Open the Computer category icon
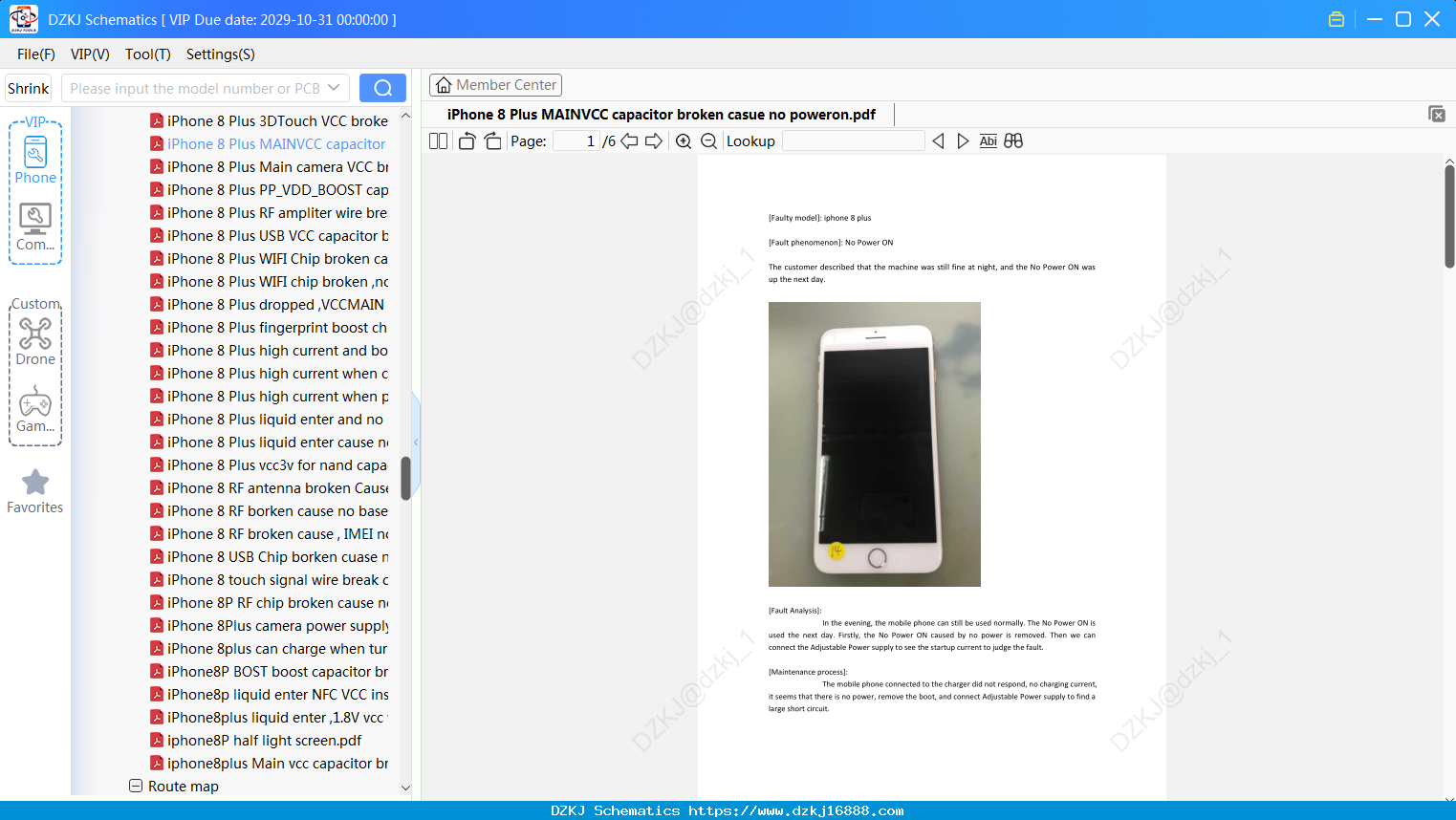The height and width of the screenshot is (820, 1456). tap(35, 227)
